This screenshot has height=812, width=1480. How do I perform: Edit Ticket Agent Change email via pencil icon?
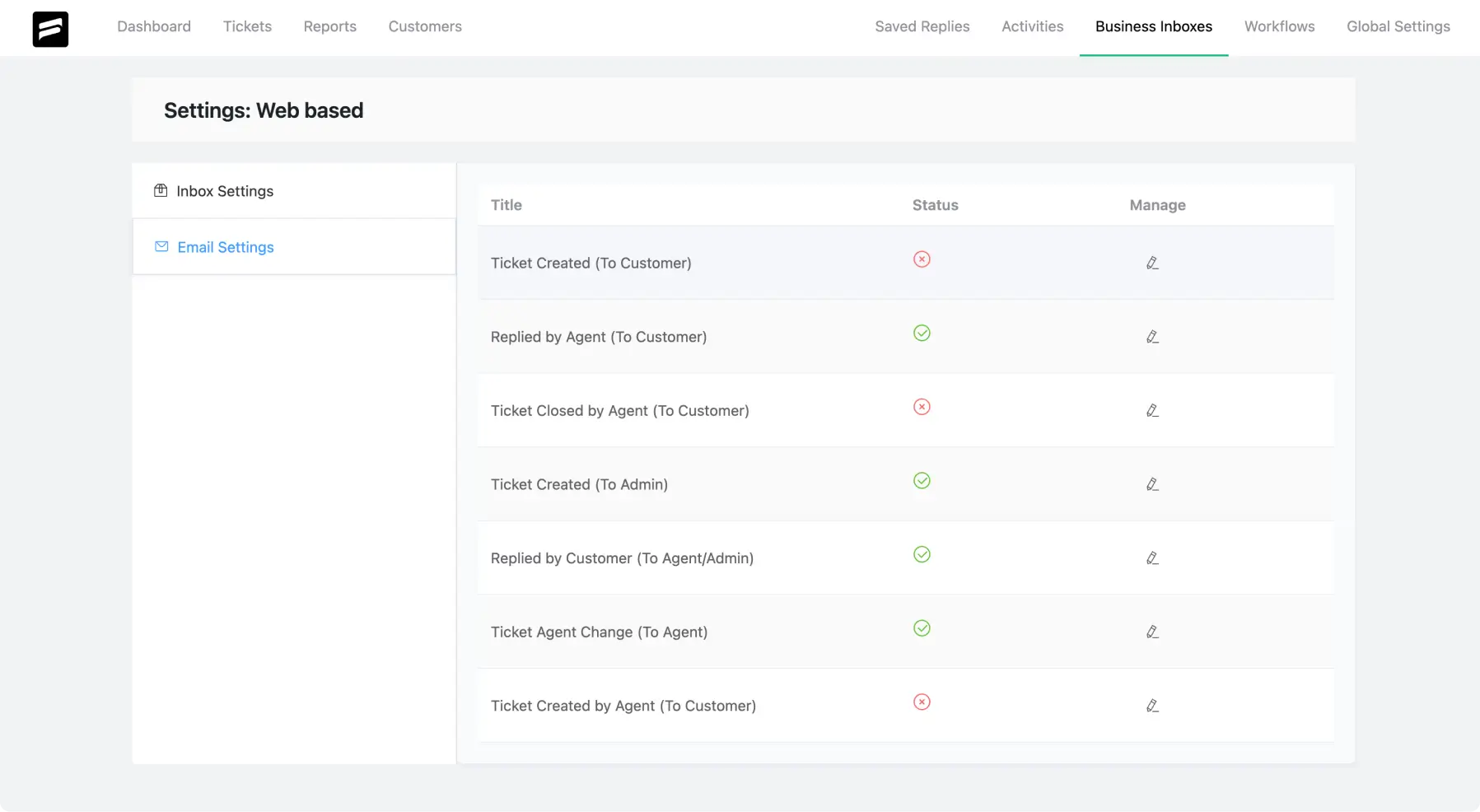[x=1152, y=631]
